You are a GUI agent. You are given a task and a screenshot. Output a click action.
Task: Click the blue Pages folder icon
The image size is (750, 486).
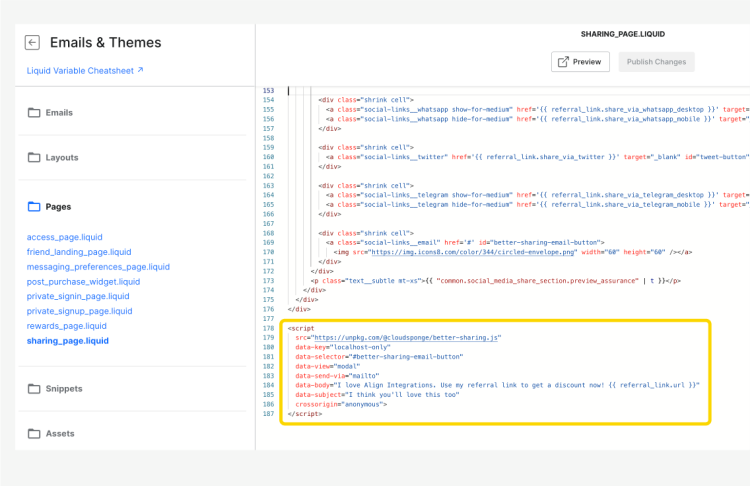(x=34, y=207)
